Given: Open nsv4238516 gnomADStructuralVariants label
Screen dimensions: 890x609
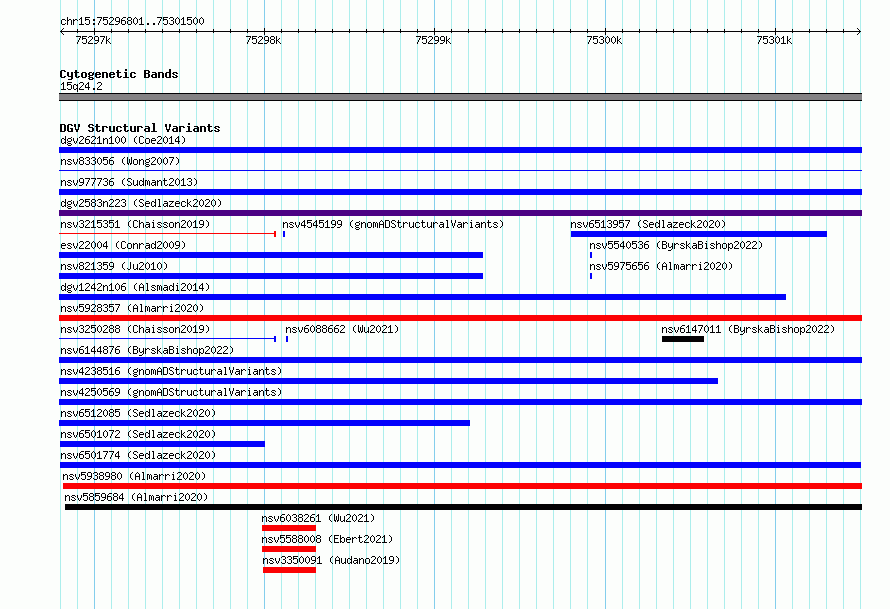Looking at the screenshot, I should pyautogui.click(x=171, y=371).
